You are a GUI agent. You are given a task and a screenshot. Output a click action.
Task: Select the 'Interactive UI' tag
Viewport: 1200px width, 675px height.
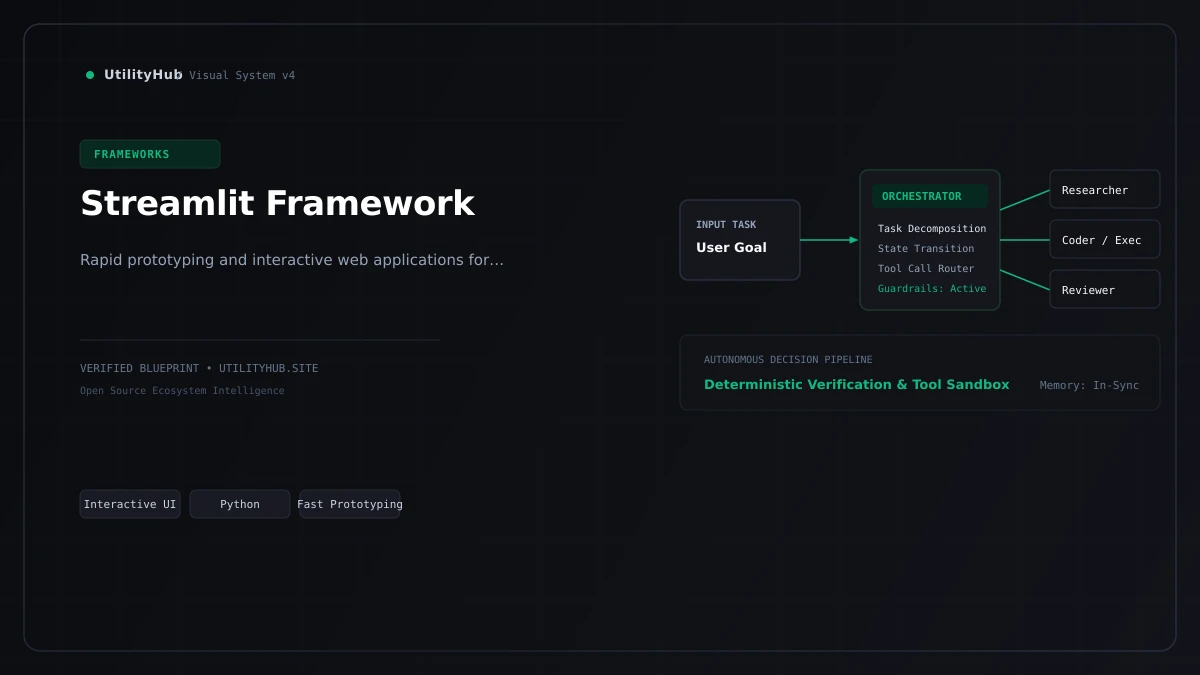point(130,504)
